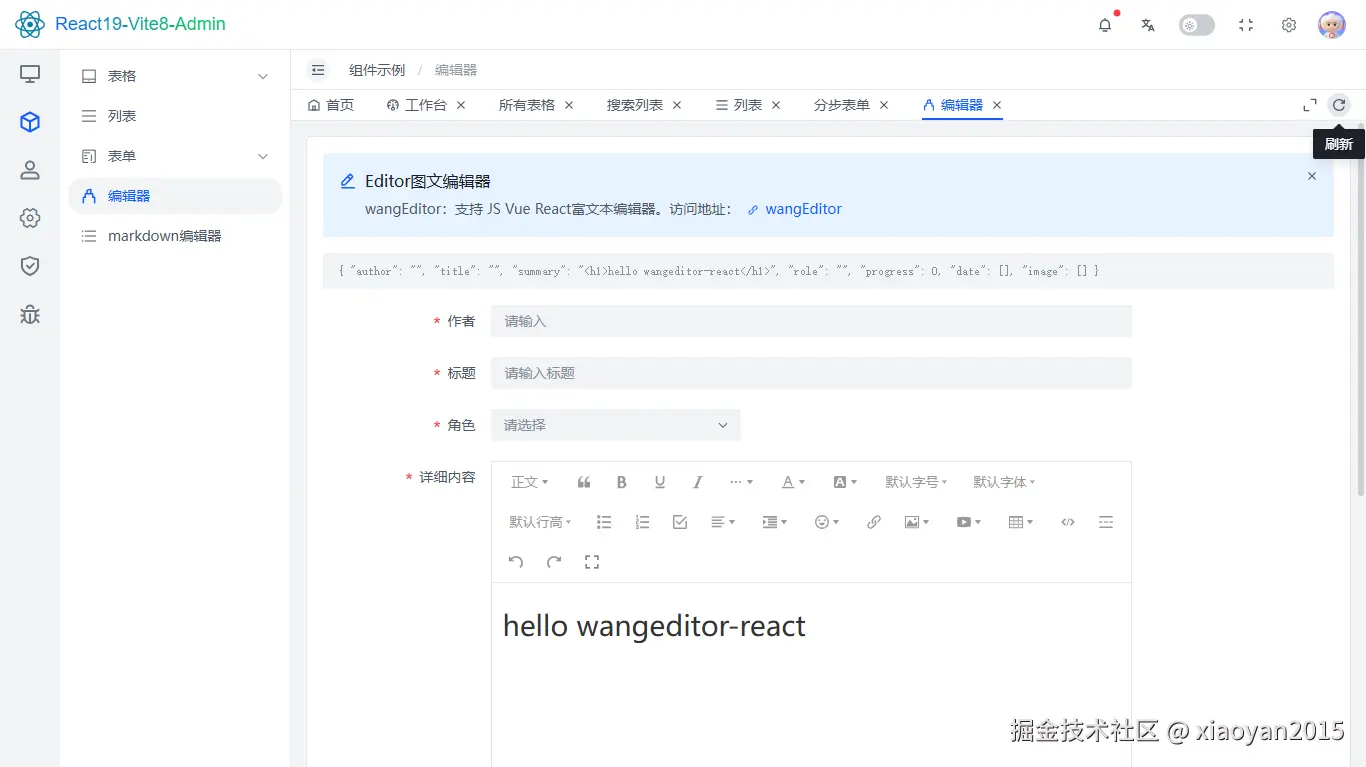Insert a hyperlink
The width and height of the screenshot is (1366, 767).
click(874, 522)
